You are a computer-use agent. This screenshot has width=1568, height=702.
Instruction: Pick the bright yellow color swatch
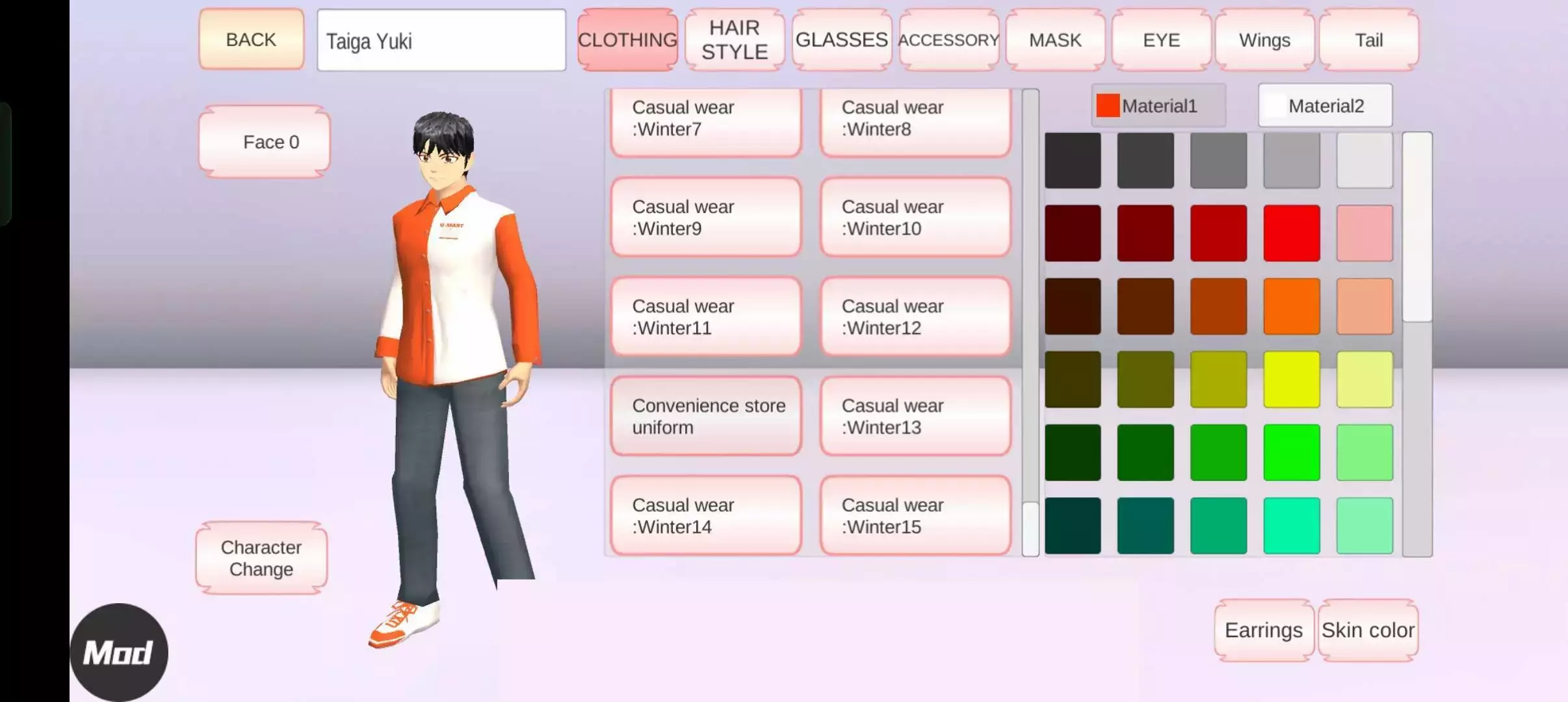tap(1291, 379)
